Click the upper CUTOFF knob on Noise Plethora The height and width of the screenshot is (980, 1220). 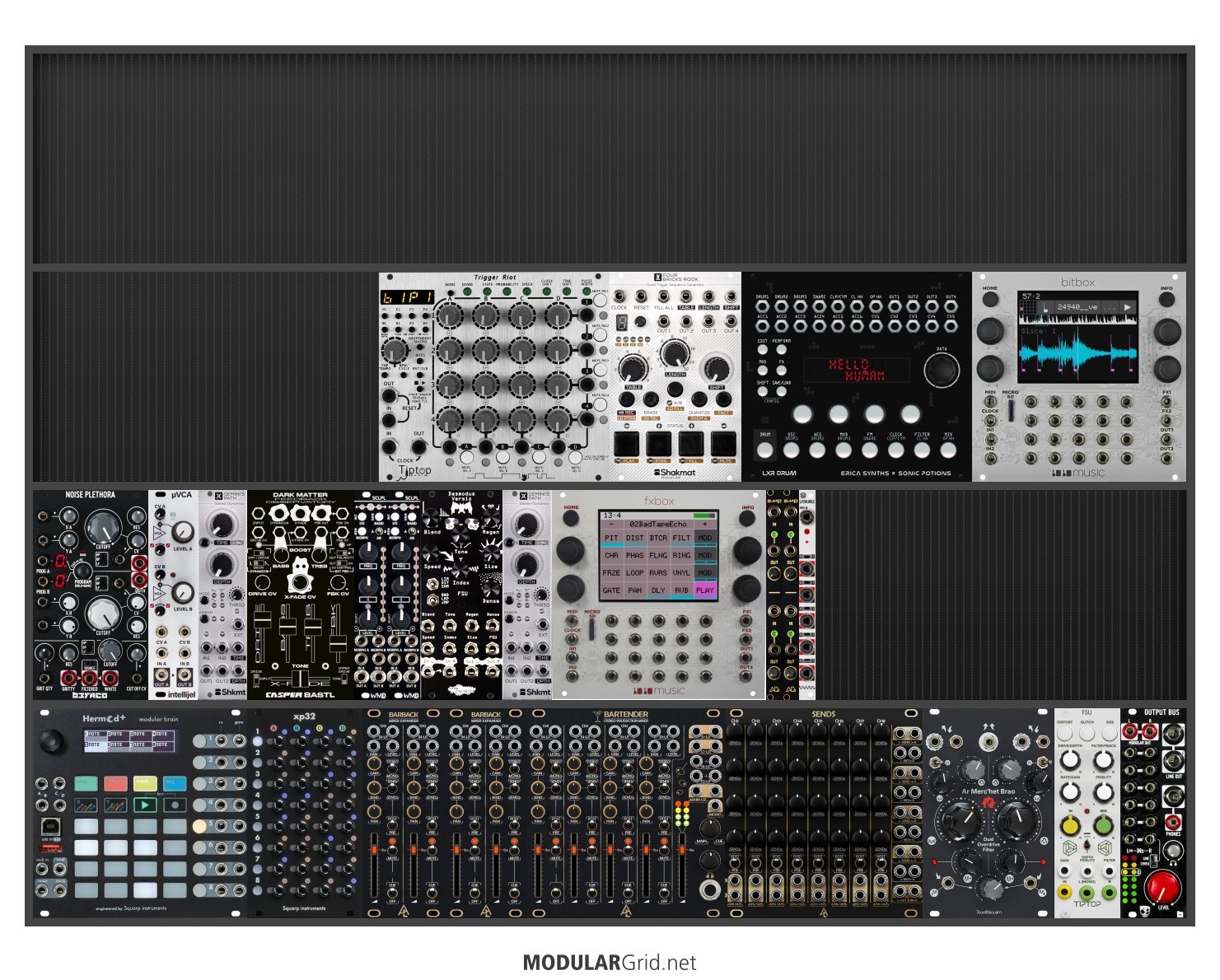click(x=102, y=525)
